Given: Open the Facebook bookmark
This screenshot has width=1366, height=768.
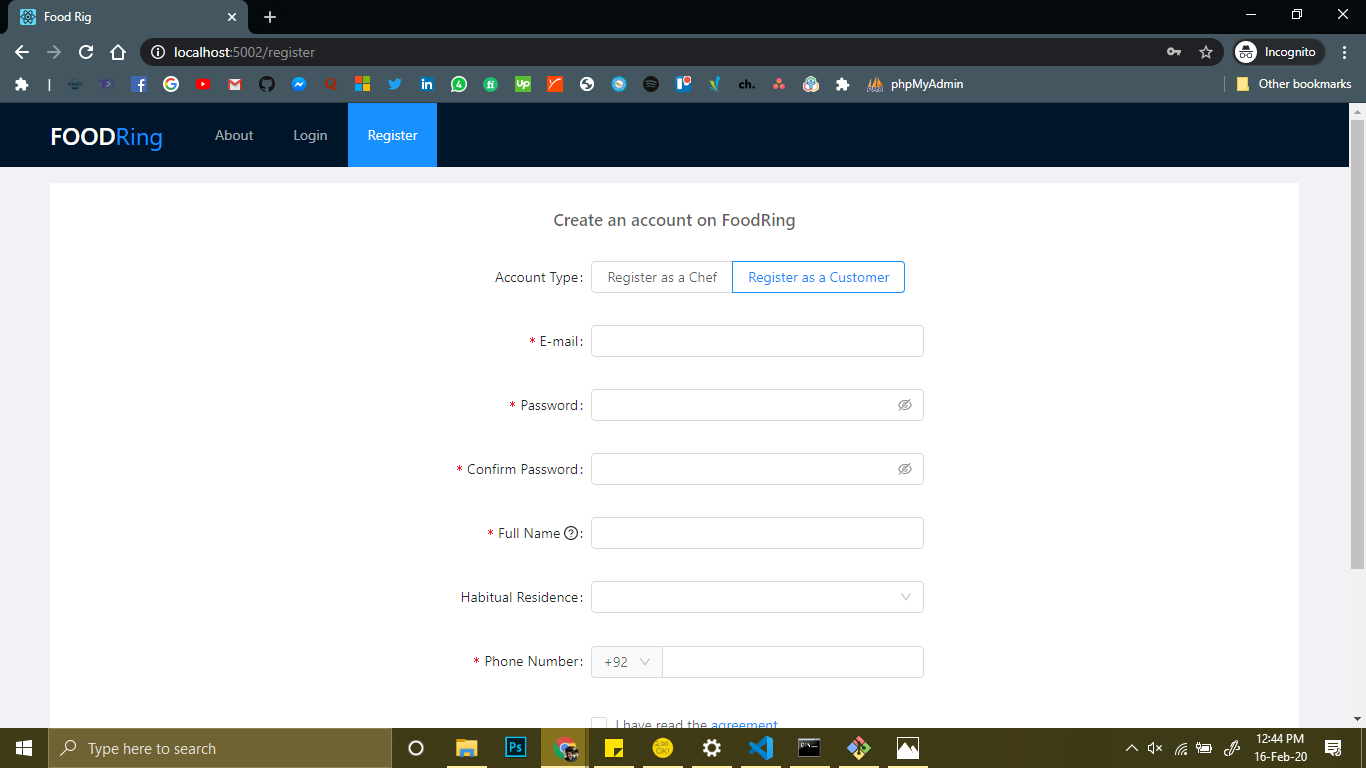Looking at the screenshot, I should coord(139,84).
